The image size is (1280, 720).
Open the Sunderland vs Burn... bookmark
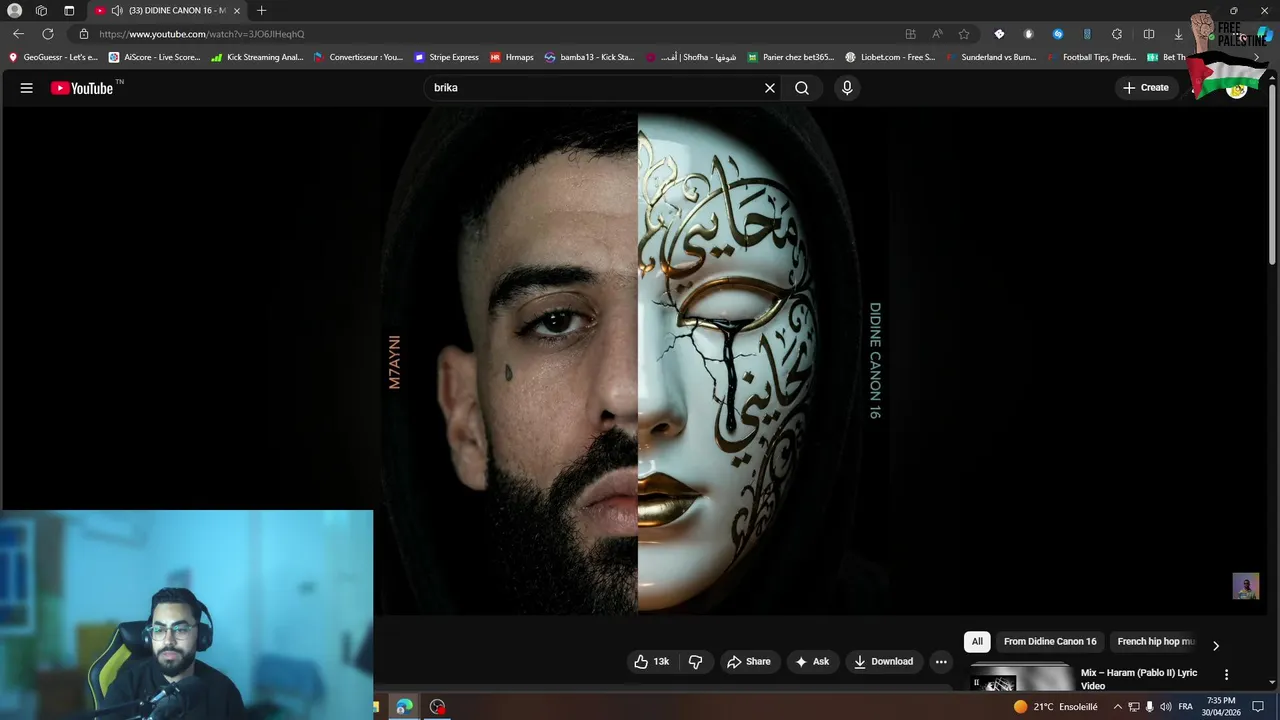tap(990, 57)
